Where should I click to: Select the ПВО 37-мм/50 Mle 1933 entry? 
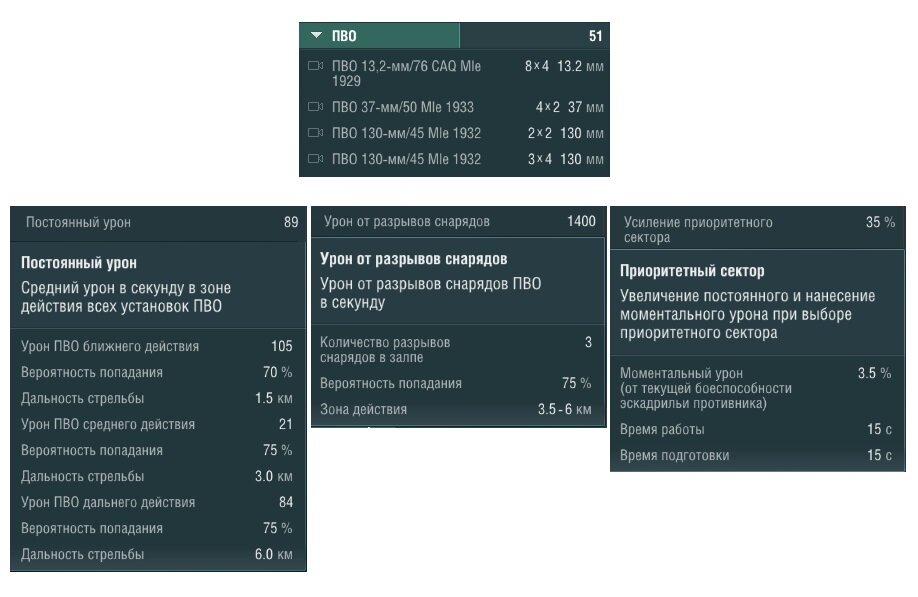pos(454,107)
